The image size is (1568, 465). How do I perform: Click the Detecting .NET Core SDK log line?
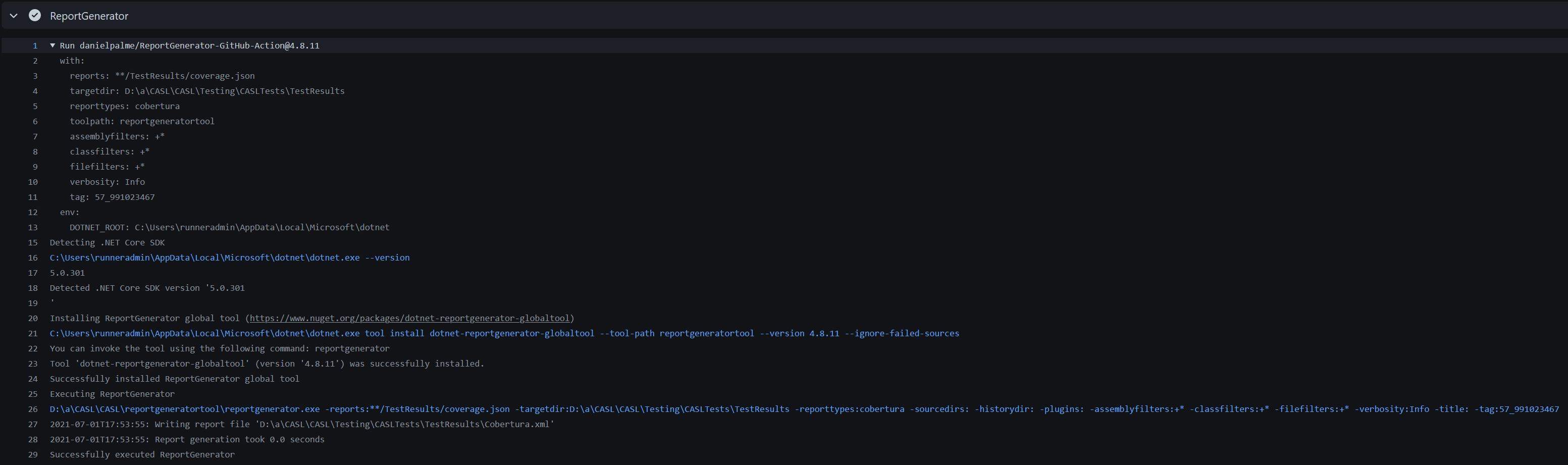click(107, 242)
